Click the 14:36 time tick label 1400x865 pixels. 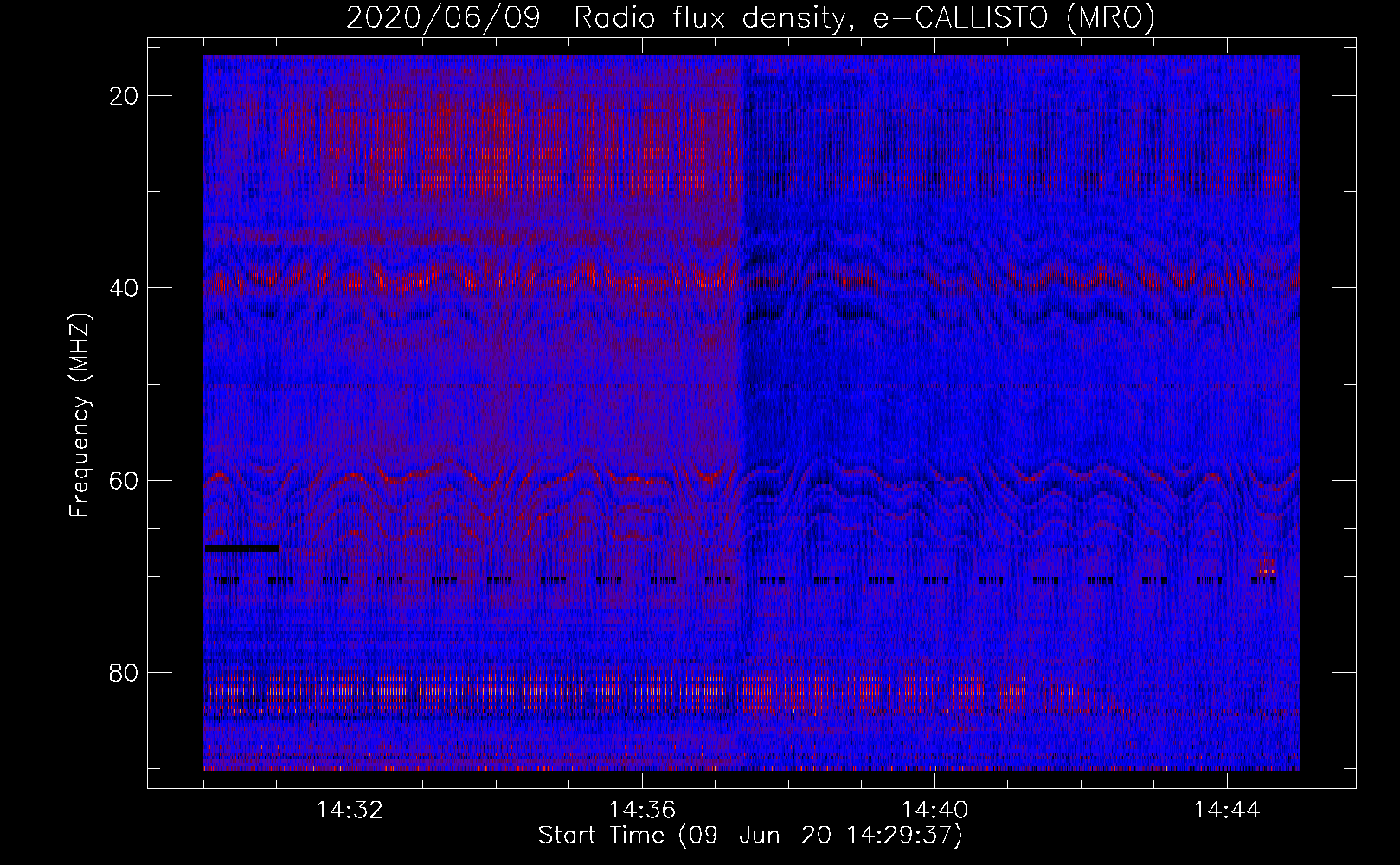(642, 811)
